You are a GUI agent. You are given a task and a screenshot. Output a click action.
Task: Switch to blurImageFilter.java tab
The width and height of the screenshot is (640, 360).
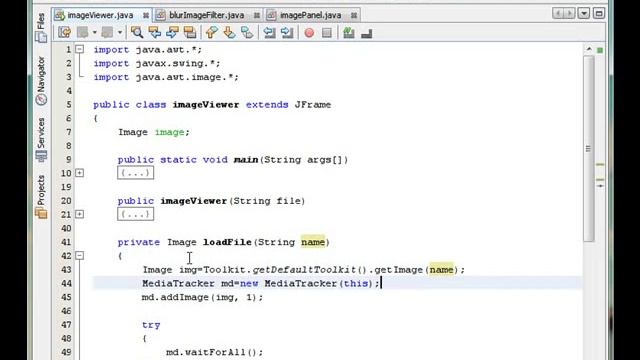[x=207, y=15]
